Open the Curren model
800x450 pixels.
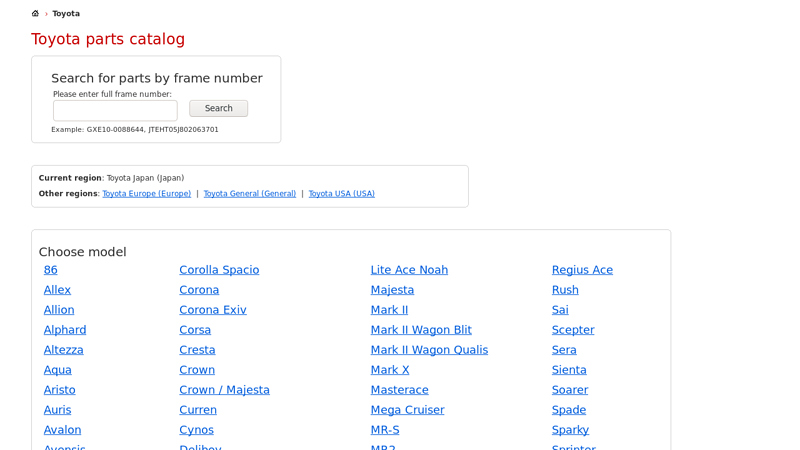click(198, 409)
